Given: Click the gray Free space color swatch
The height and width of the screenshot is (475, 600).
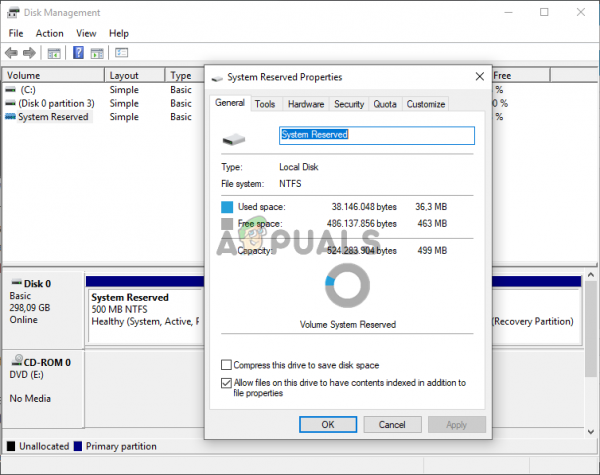Looking at the screenshot, I should [227, 224].
